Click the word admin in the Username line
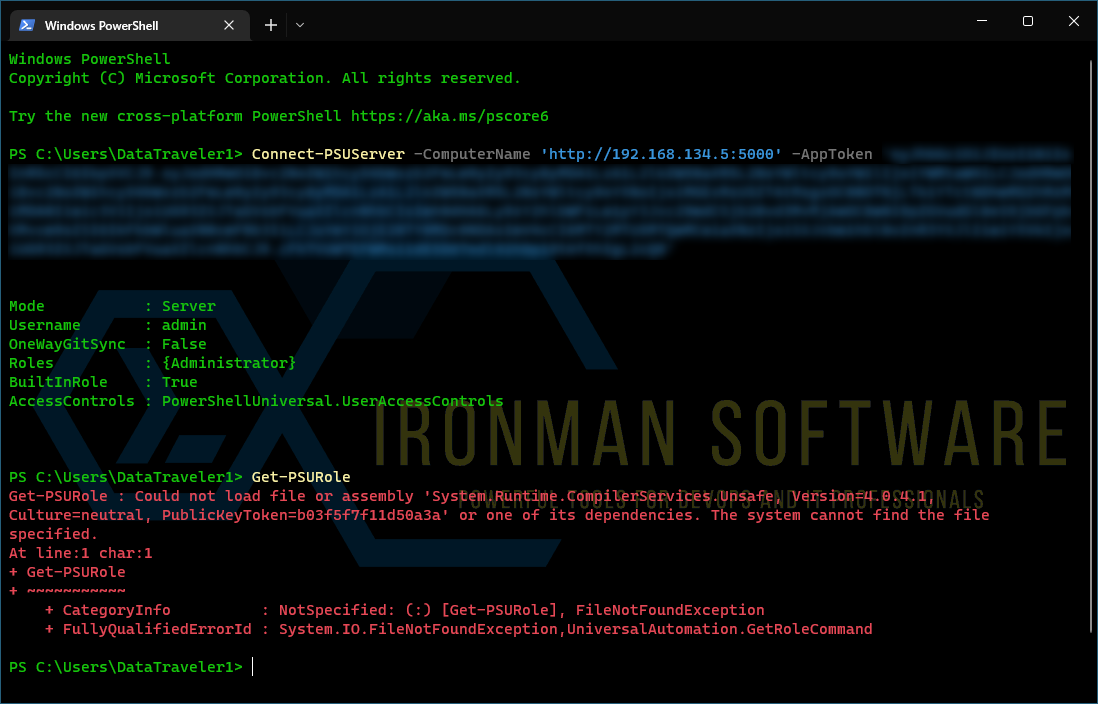The width and height of the screenshot is (1098, 704). 185,324
